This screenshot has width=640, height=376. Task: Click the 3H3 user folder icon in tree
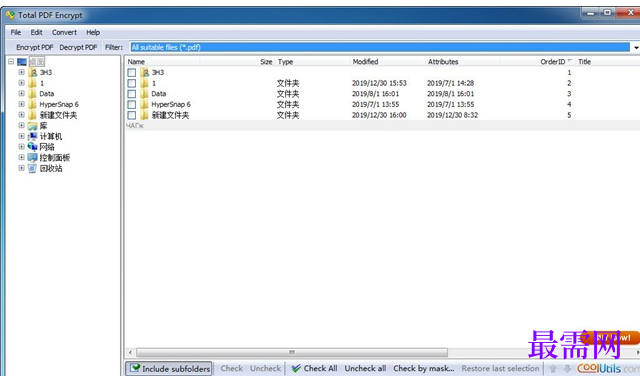[33, 73]
